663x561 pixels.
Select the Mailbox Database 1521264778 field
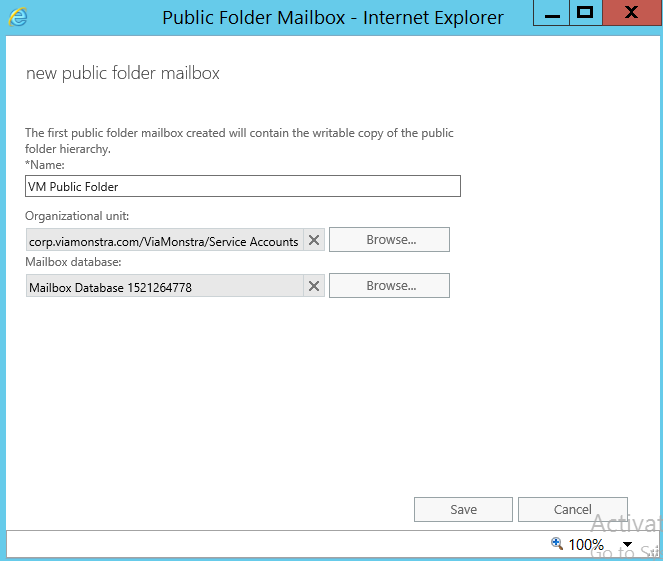pos(164,287)
